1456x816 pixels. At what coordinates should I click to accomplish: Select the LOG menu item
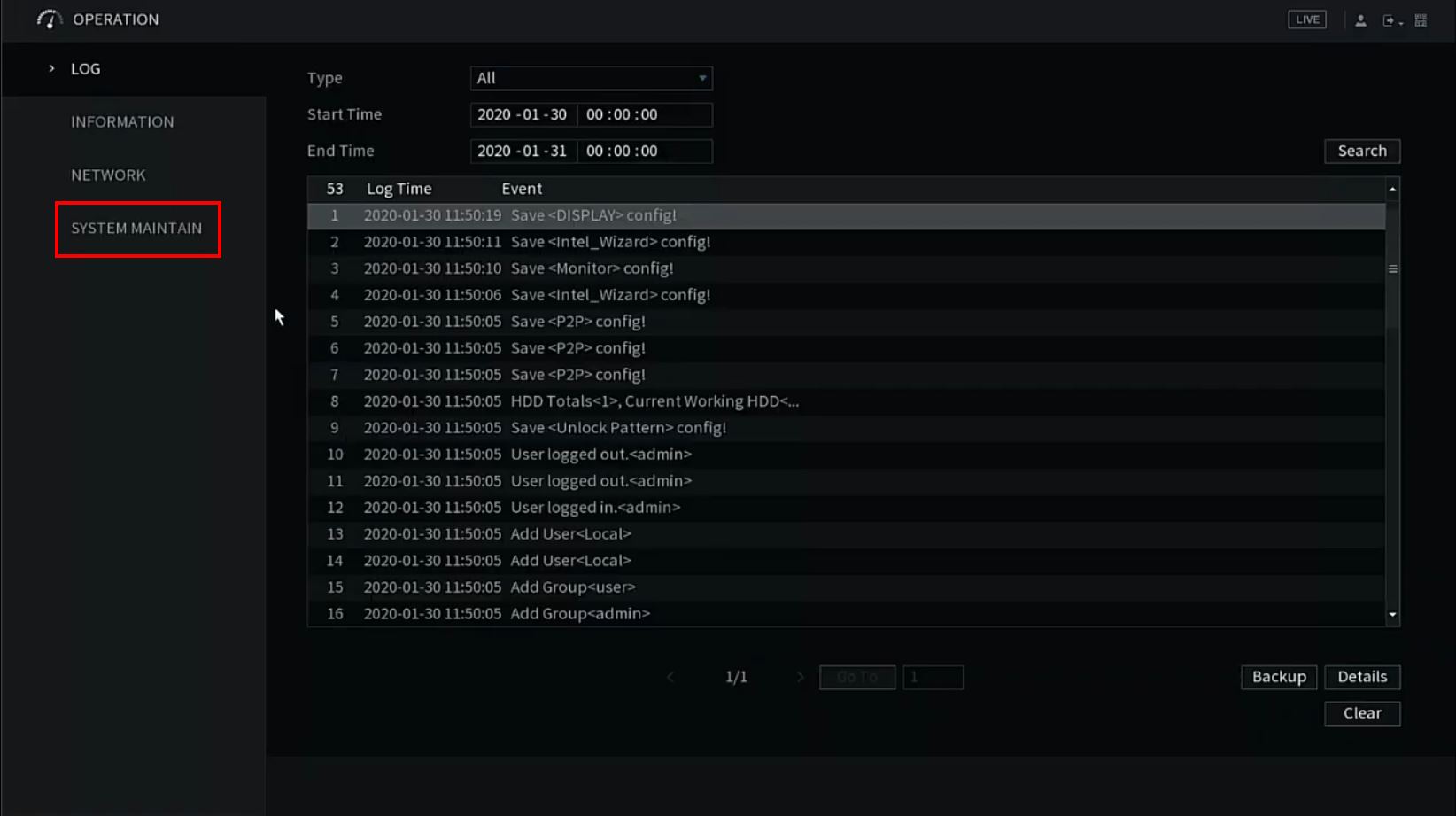tap(85, 69)
